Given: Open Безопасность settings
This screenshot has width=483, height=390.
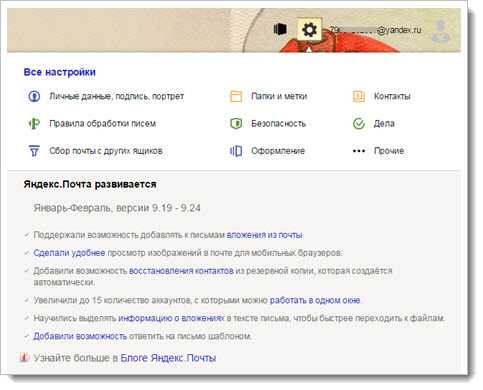Looking at the screenshot, I should tap(278, 124).
